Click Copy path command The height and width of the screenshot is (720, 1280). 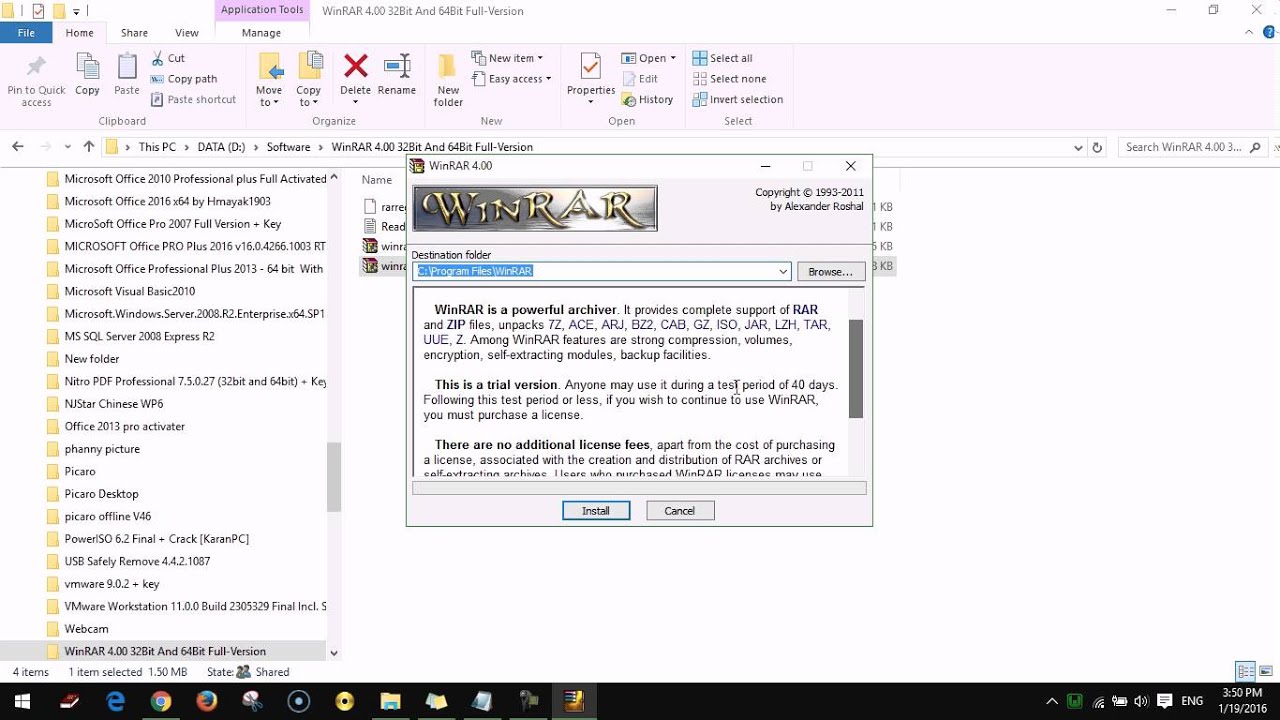184,79
